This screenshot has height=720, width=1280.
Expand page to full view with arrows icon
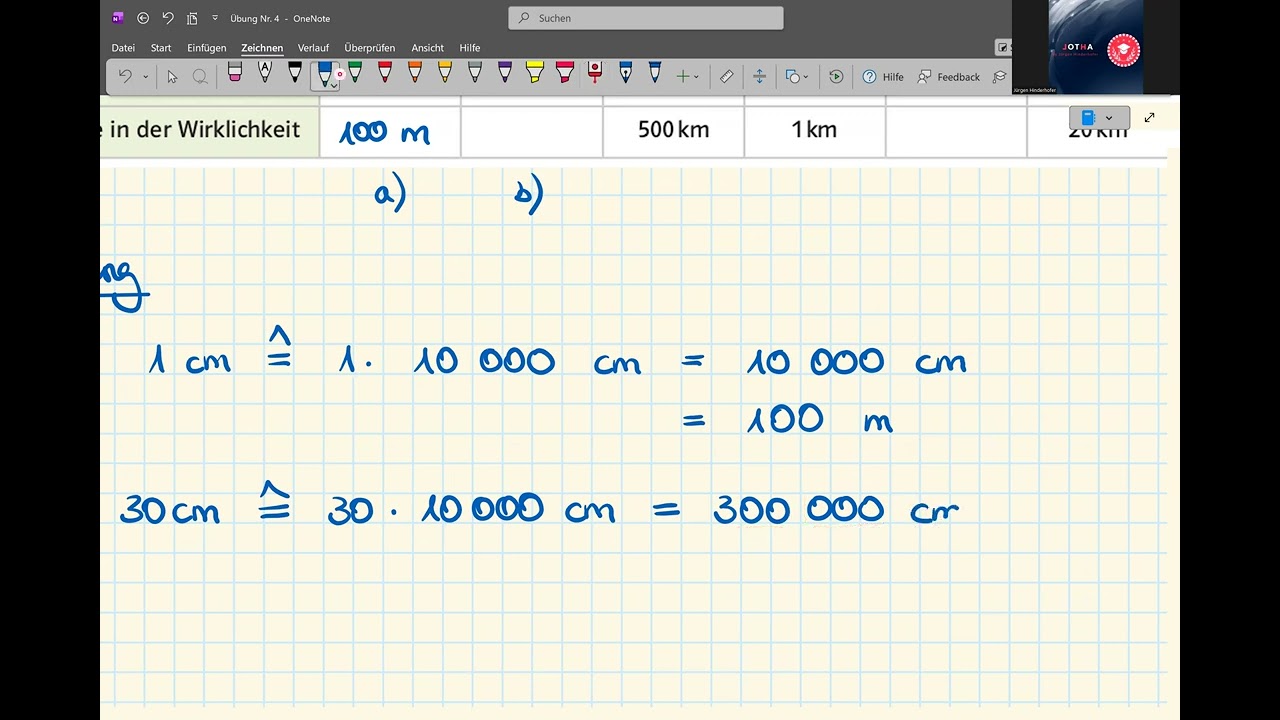1149,118
